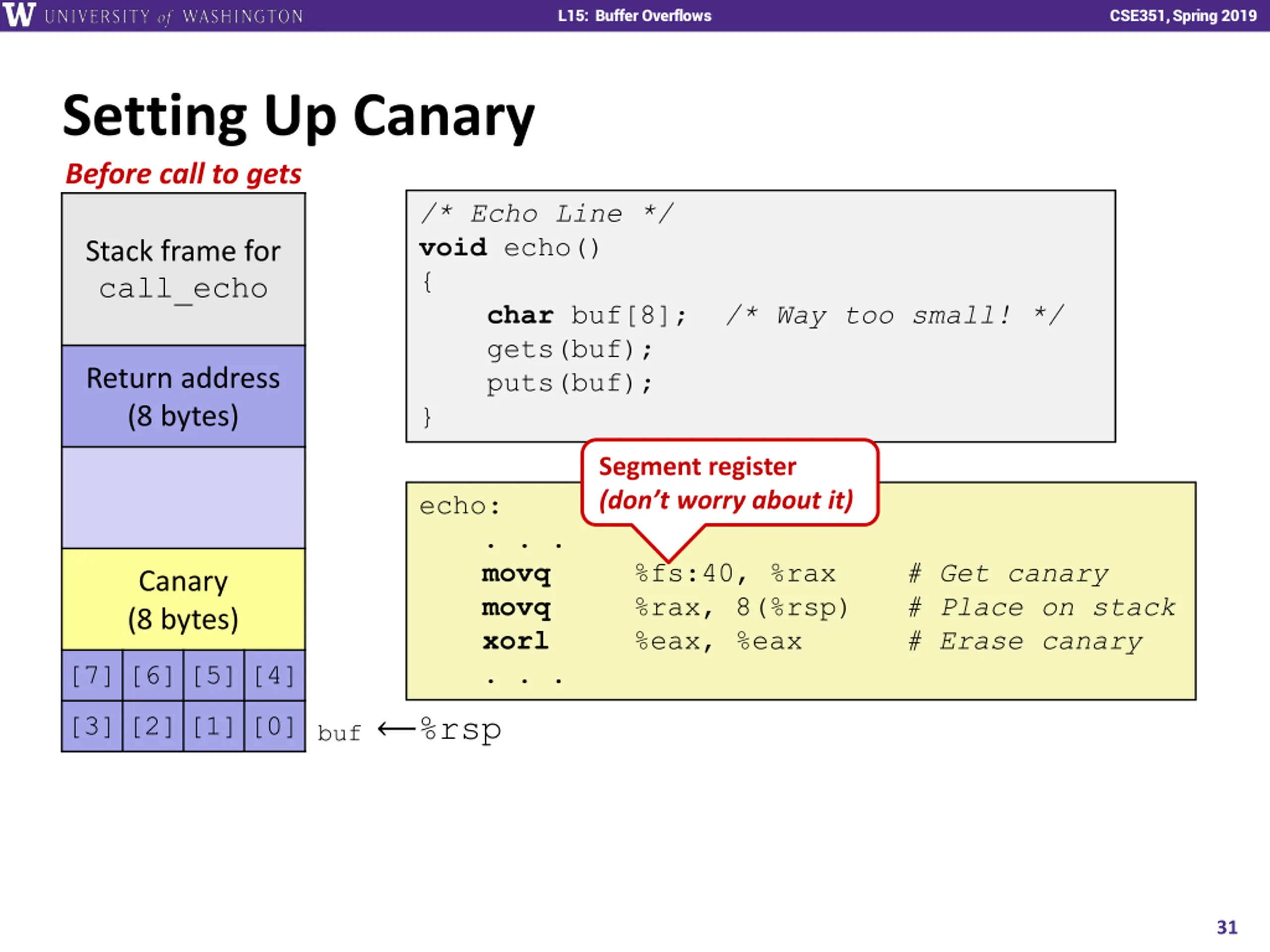Click the buf [4] byte cell

[274, 675]
